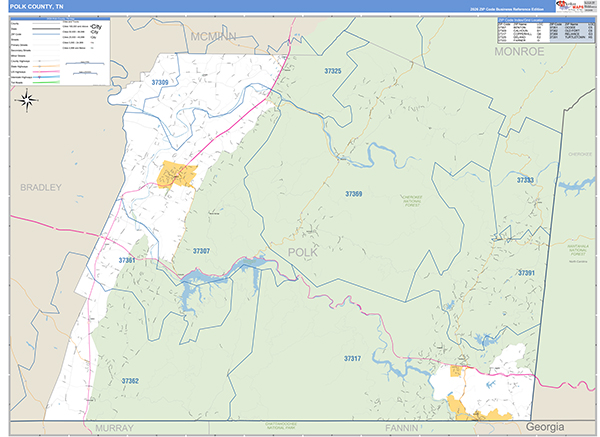Click the pink US Highways legend swatch
The width and height of the screenshot is (600, 437).
coord(46,72)
